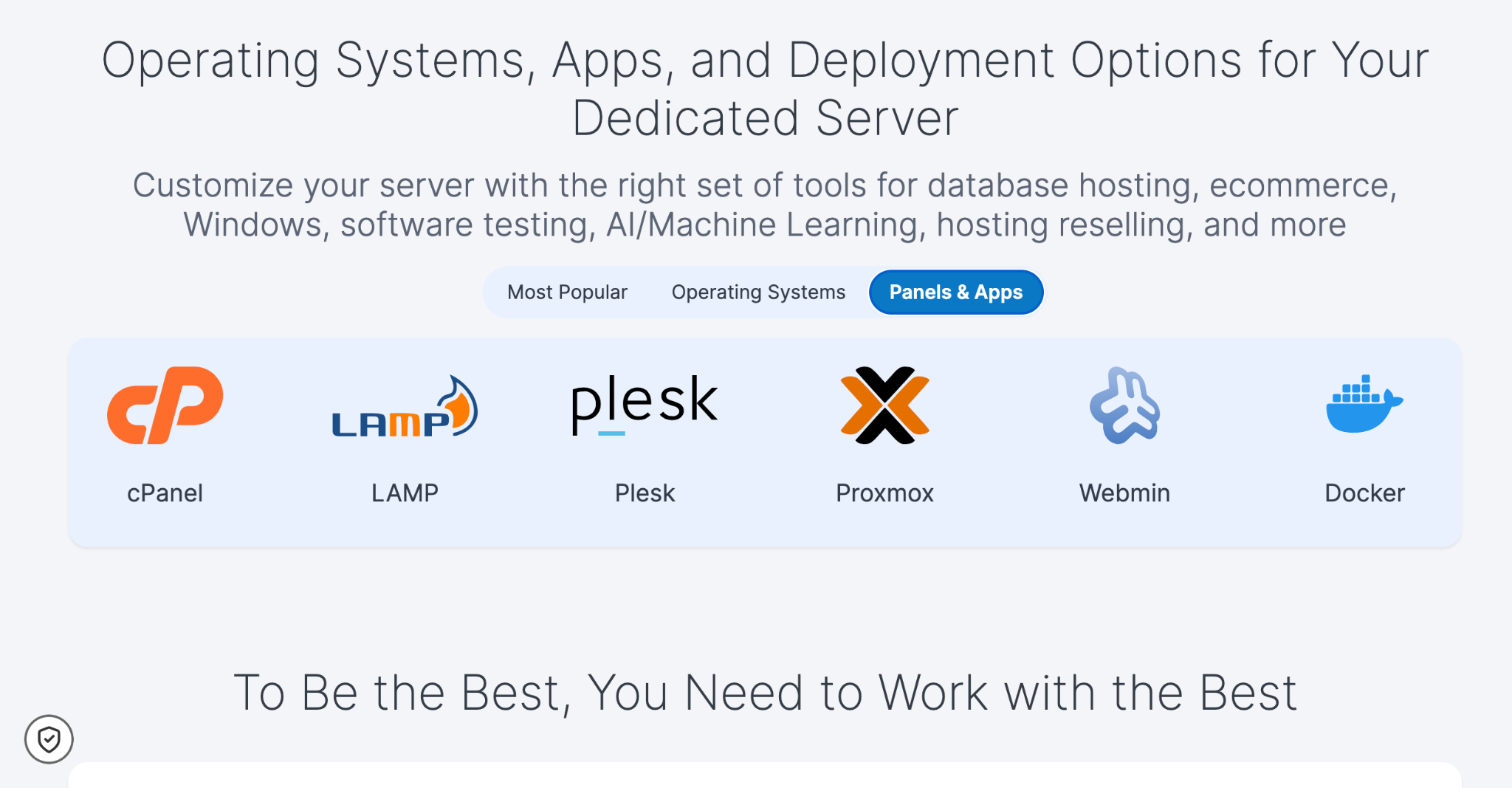Screen dimensions: 1512x788
Task: Select the Panels & Apps tab
Action: pyautogui.click(x=956, y=292)
